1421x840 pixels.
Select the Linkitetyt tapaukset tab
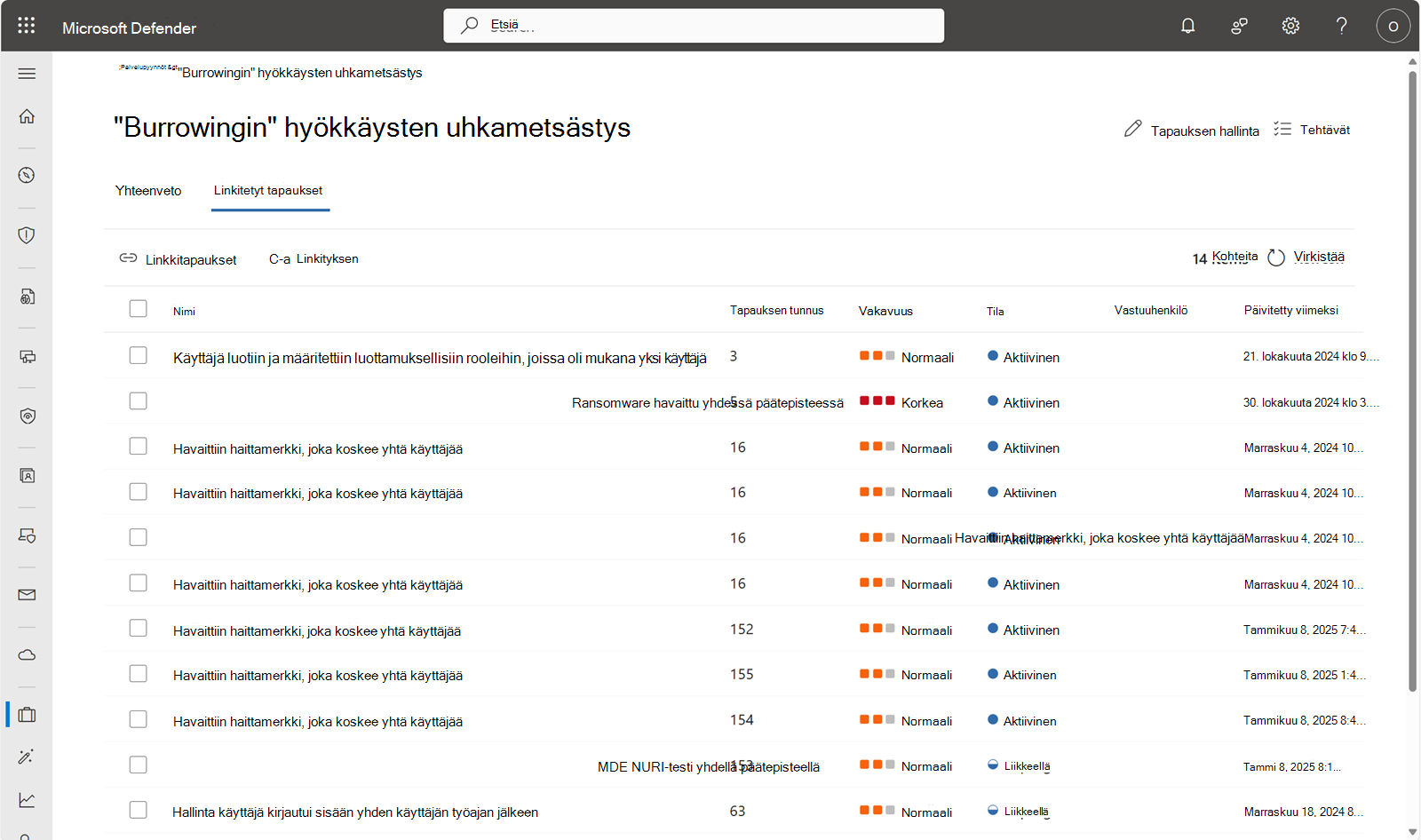pos(268,190)
